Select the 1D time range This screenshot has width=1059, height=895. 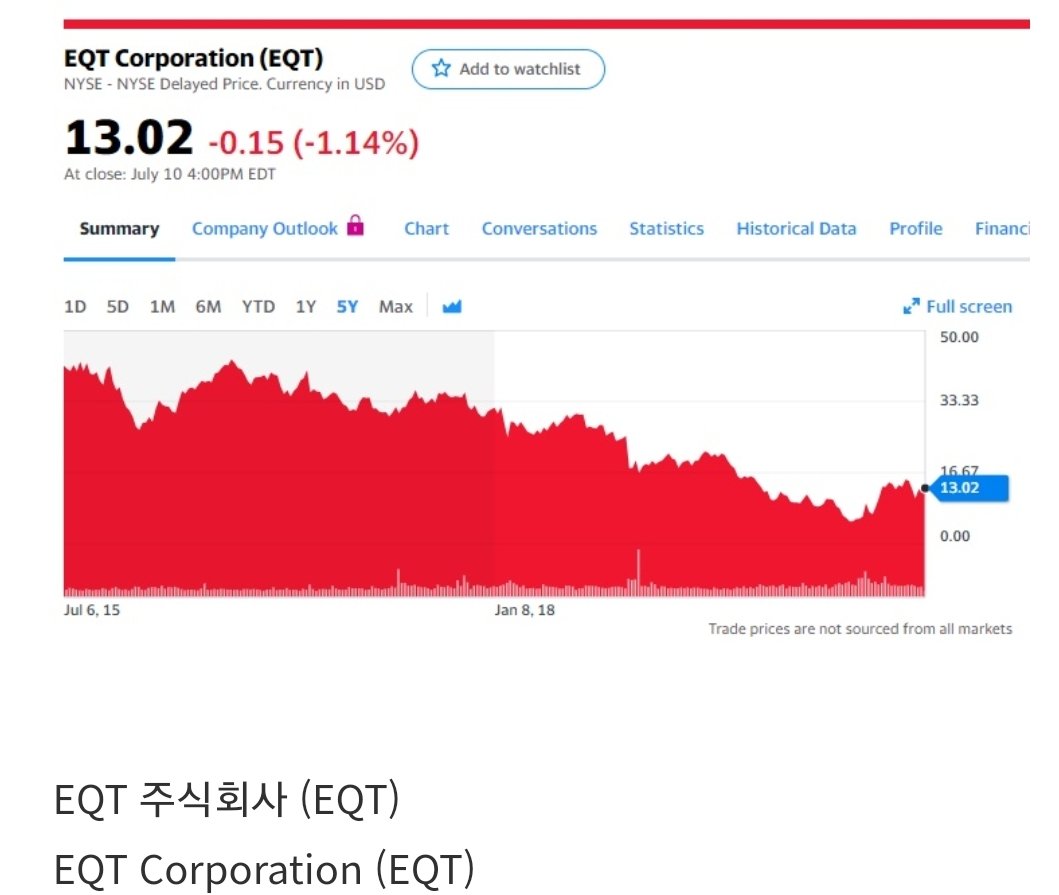pos(75,307)
